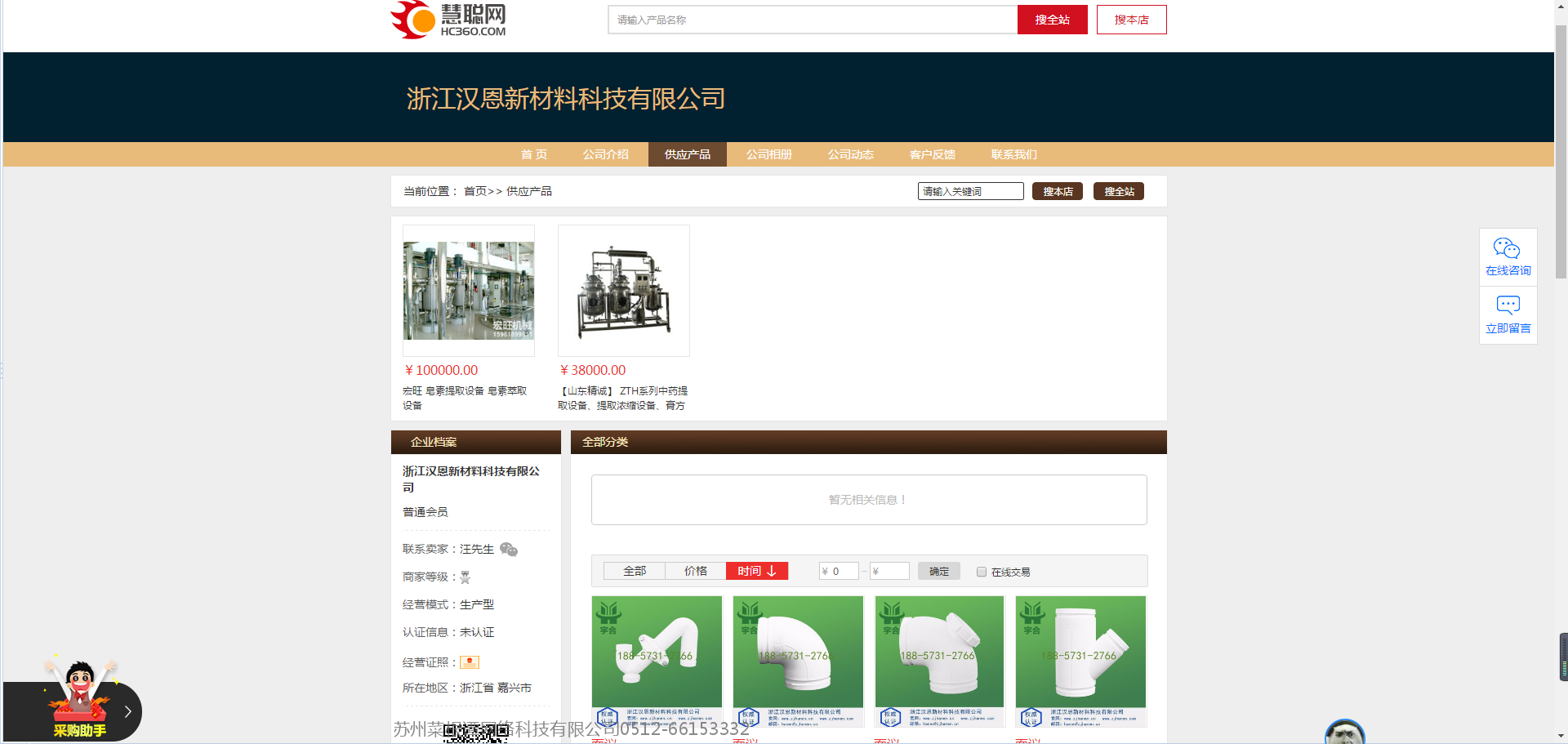Follow the 供应产品 breadcrumb link
This screenshot has width=1568, height=744.
coord(528,191)
